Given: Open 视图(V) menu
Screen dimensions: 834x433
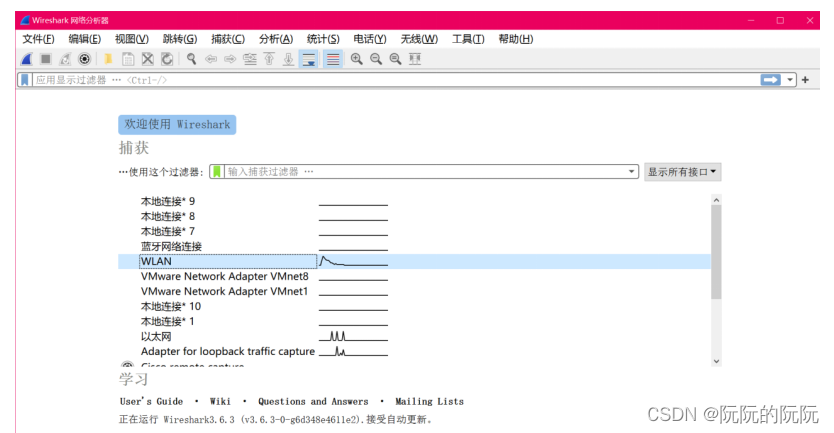Looking at the screenshot, I should tap(131, 39).
